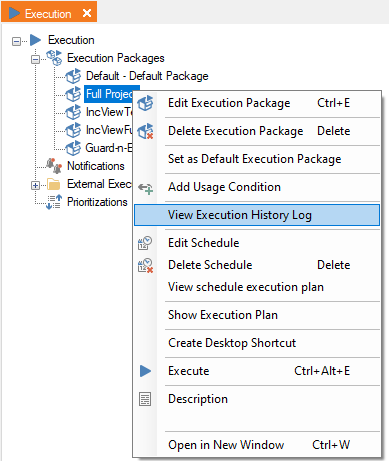
Task: Click the Description document icon
Action: (x=145, y=399)
